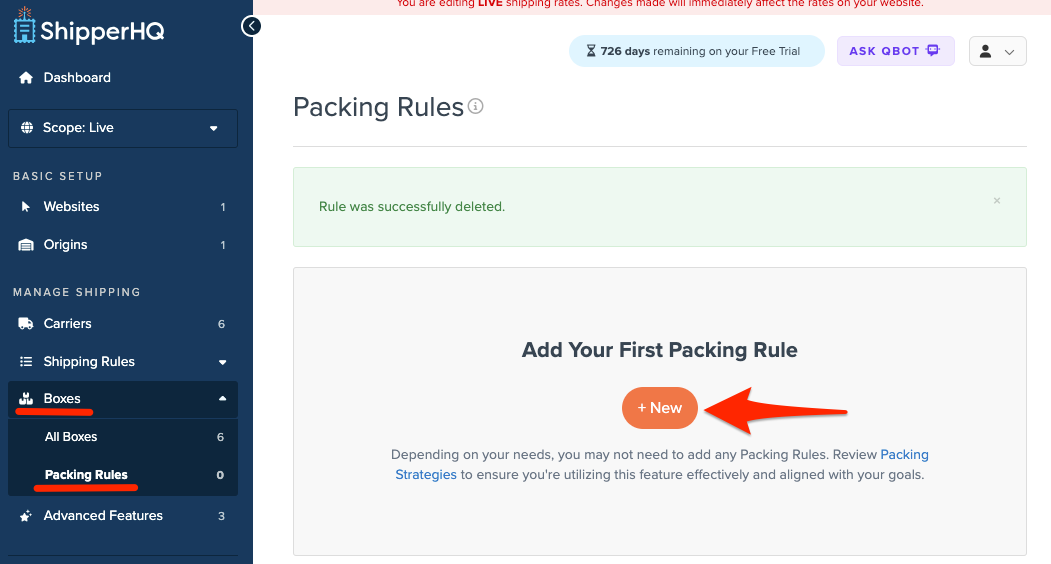This screenshot has height=564, width=1051.
Task: Dismiss the rule deleted success message
Action: (x=996, y=201)
